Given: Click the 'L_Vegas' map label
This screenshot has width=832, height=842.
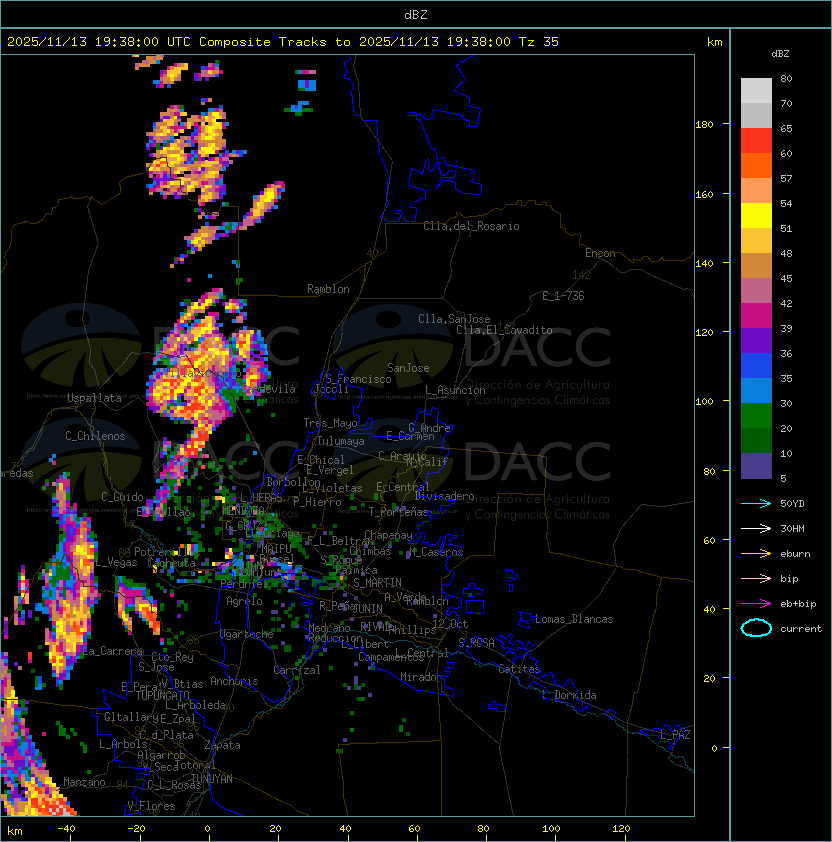Looking at the screenshot, I should pos(116,562).
